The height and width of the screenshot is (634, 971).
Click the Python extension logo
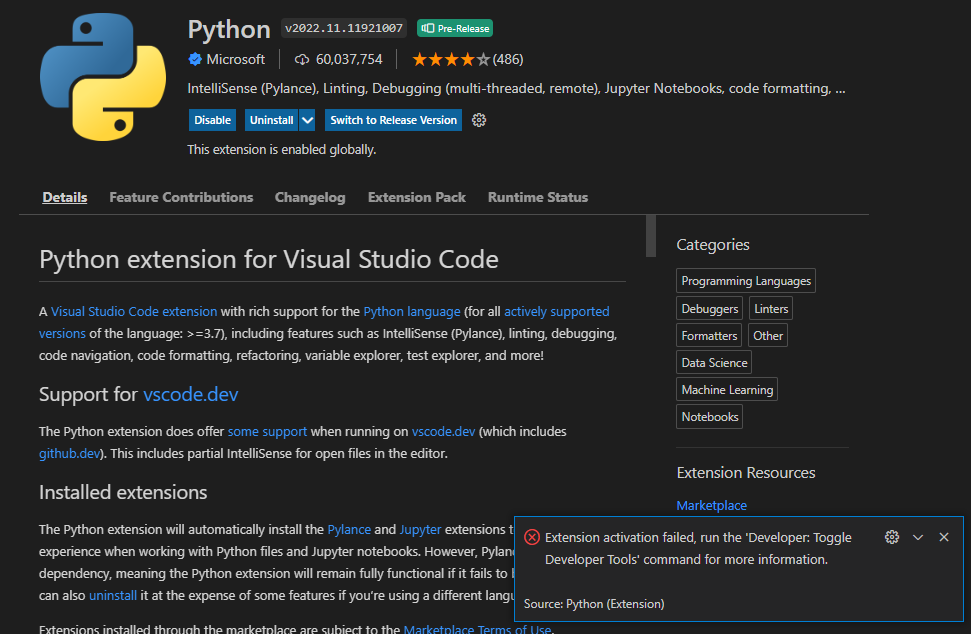(x=102, y=78)
